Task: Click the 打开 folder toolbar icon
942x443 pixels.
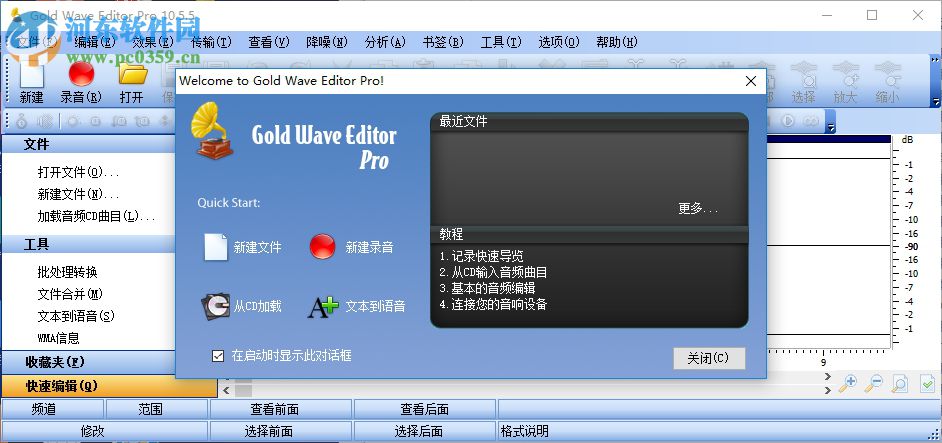Action: click(x=133, y=74)
